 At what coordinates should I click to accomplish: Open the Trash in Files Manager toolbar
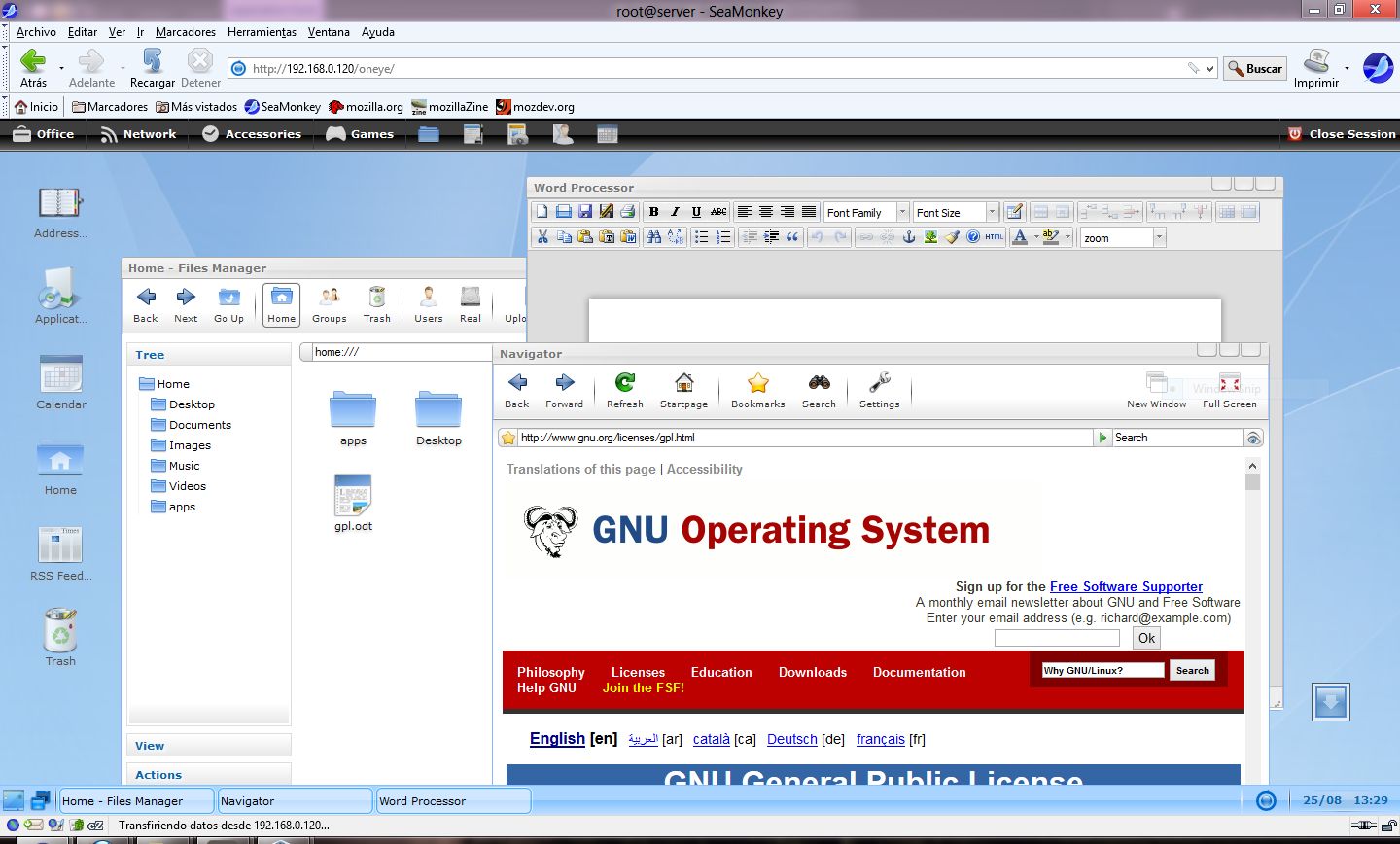point(376,301)
